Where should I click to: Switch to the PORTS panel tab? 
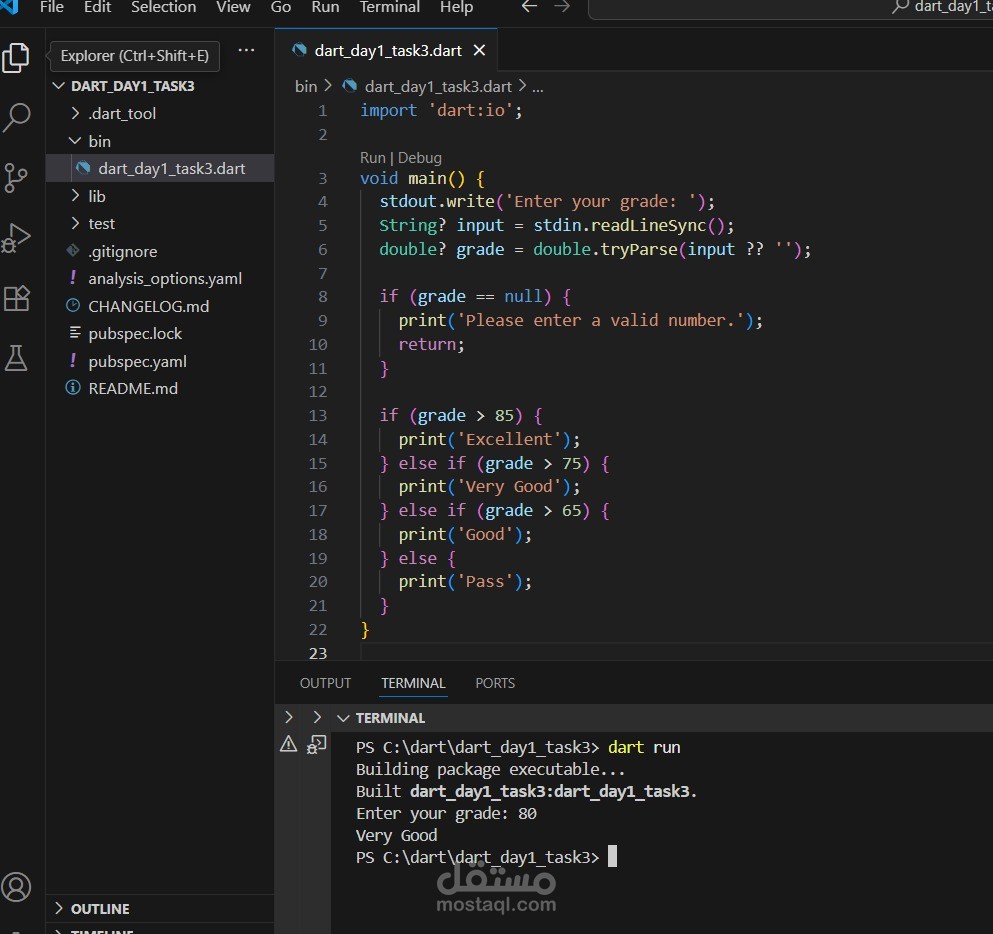[495, 683]
